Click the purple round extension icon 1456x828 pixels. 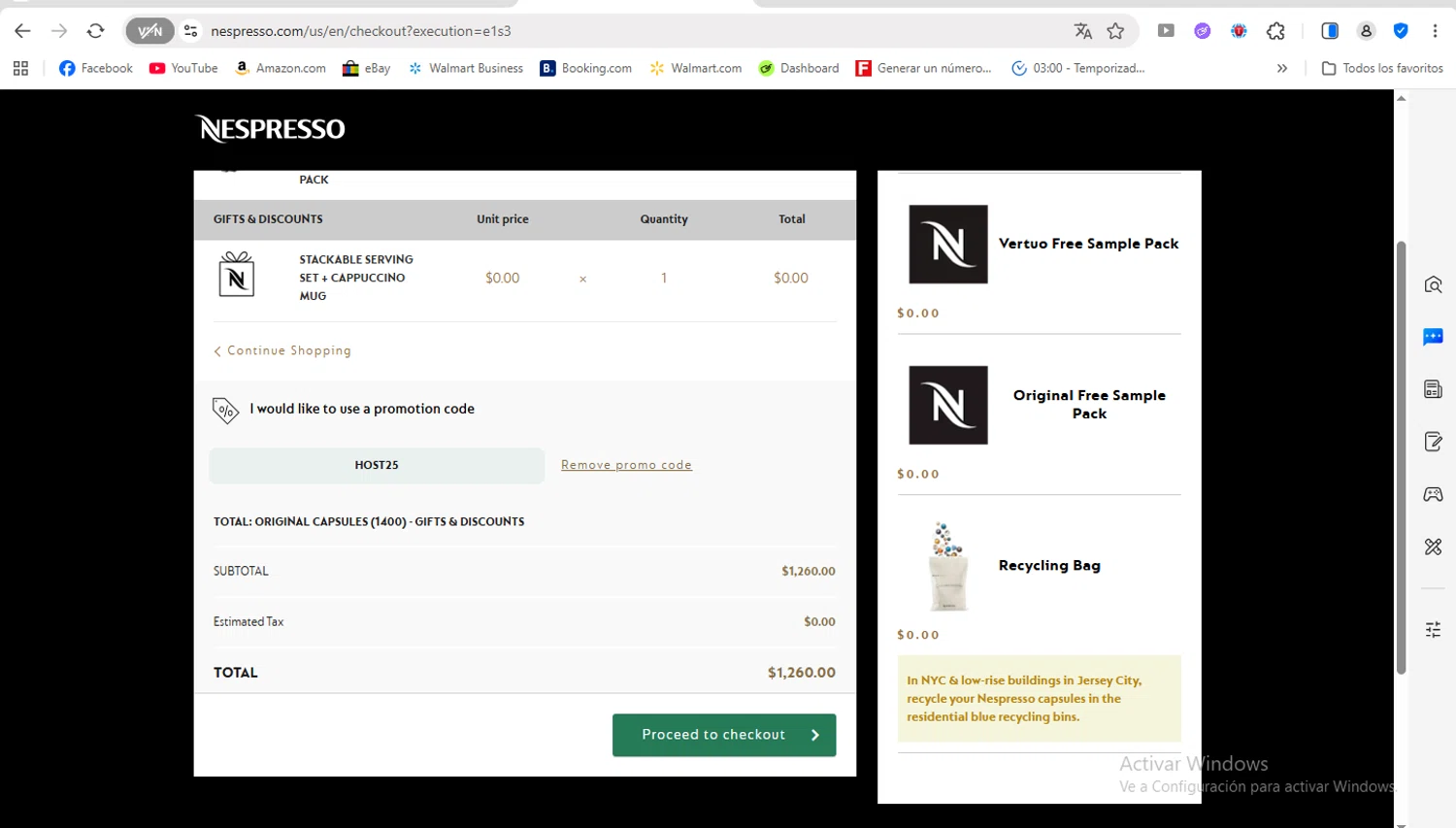point(1203,31)
